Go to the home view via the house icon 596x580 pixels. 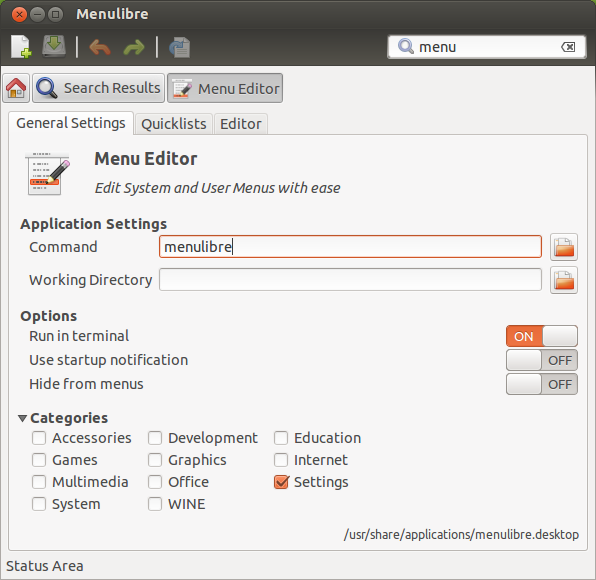point(16,88)
